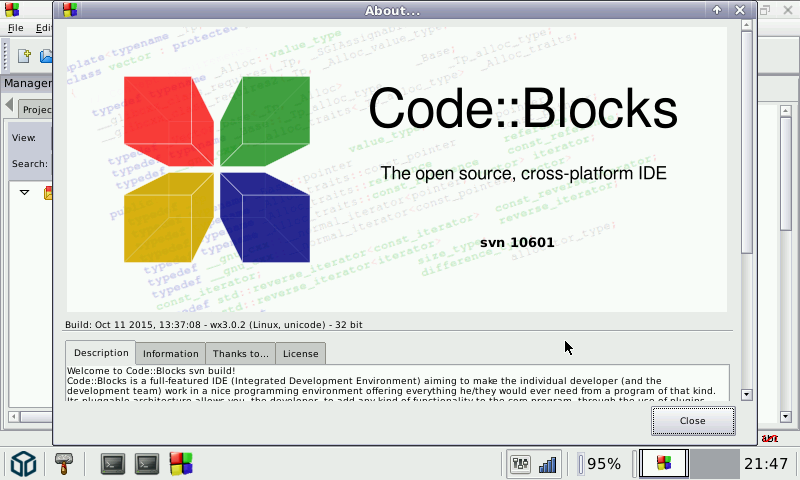The height and width of the screenshot is (480, 800).
Task: Switch to the Information tab
Action: [170, 353]
